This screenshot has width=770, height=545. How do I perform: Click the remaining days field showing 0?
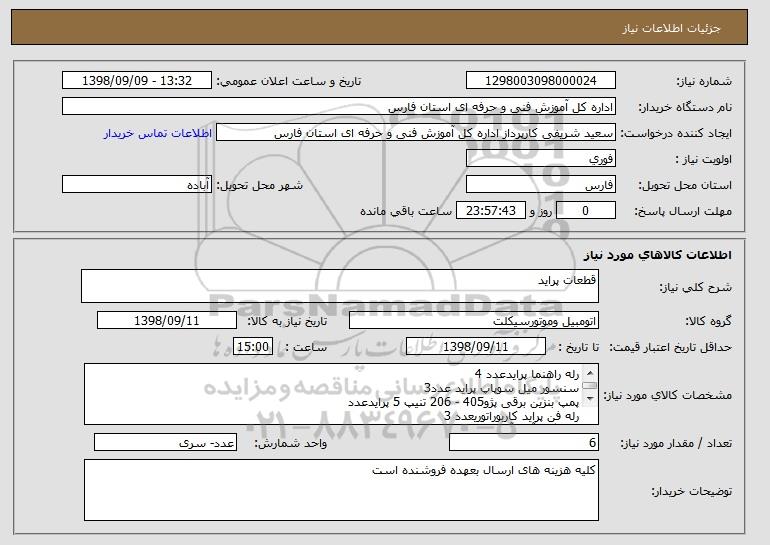click(x=585, y=211)
